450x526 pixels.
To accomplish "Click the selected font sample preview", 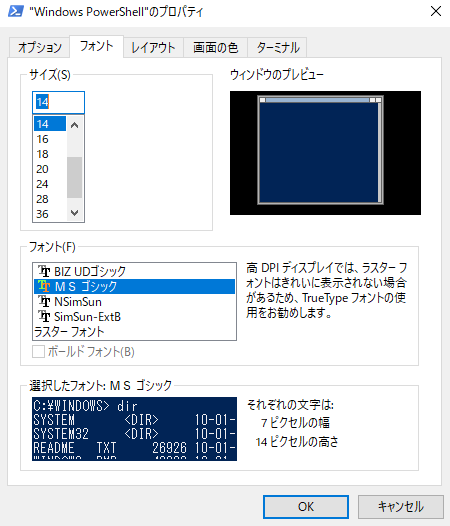I will 134,429.
